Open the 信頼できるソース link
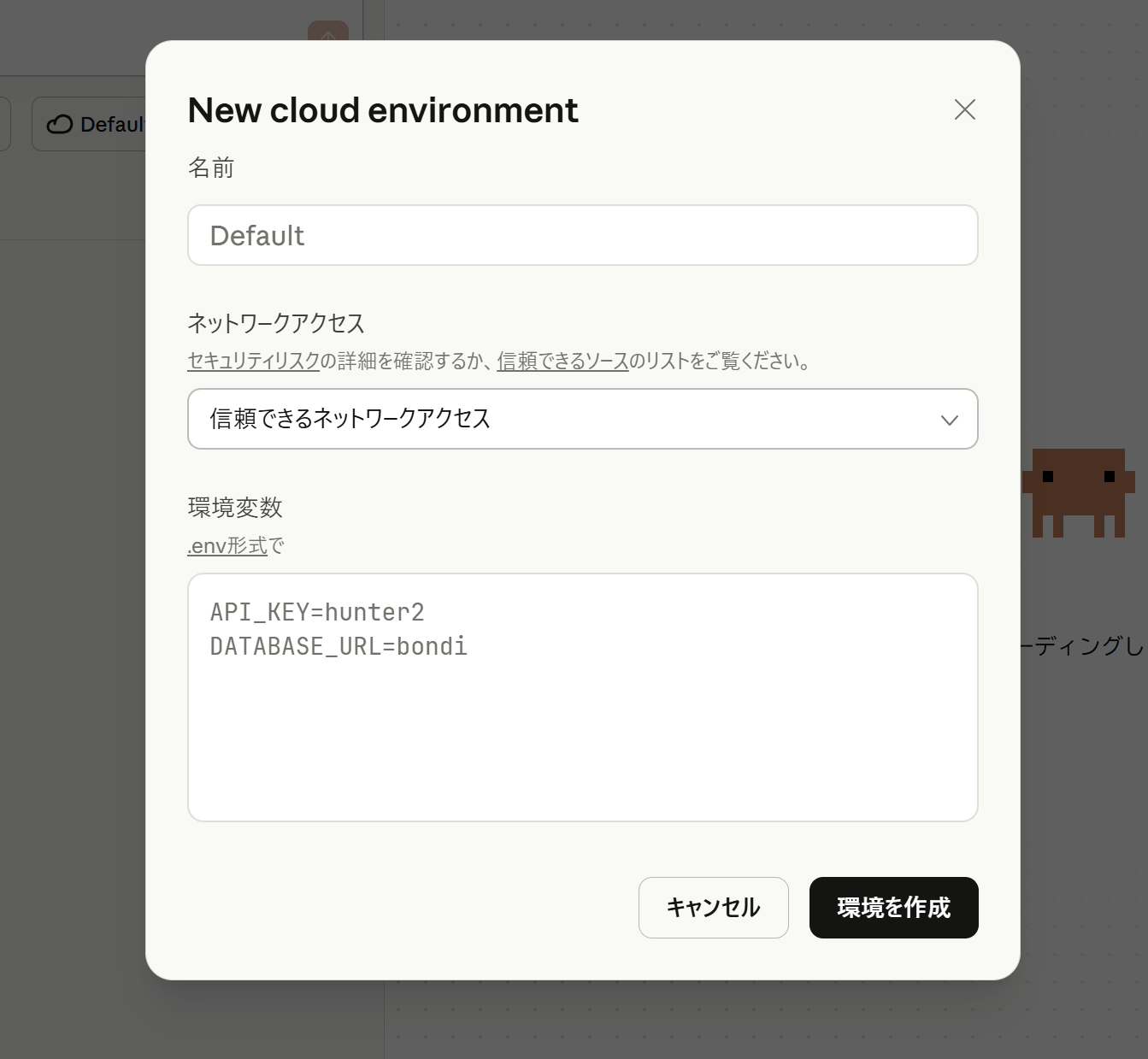This screenshot has height=1059, width=1148. coord(562,362)
